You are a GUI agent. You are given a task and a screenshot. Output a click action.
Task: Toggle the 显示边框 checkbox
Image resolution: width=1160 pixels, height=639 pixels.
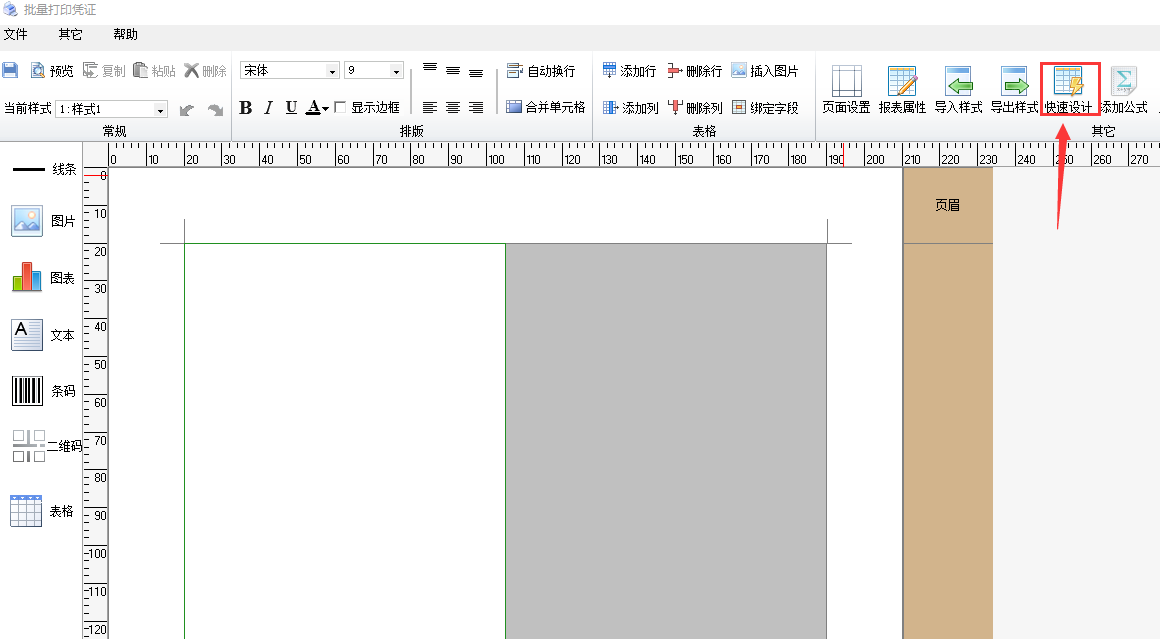[x=340, y=108]
